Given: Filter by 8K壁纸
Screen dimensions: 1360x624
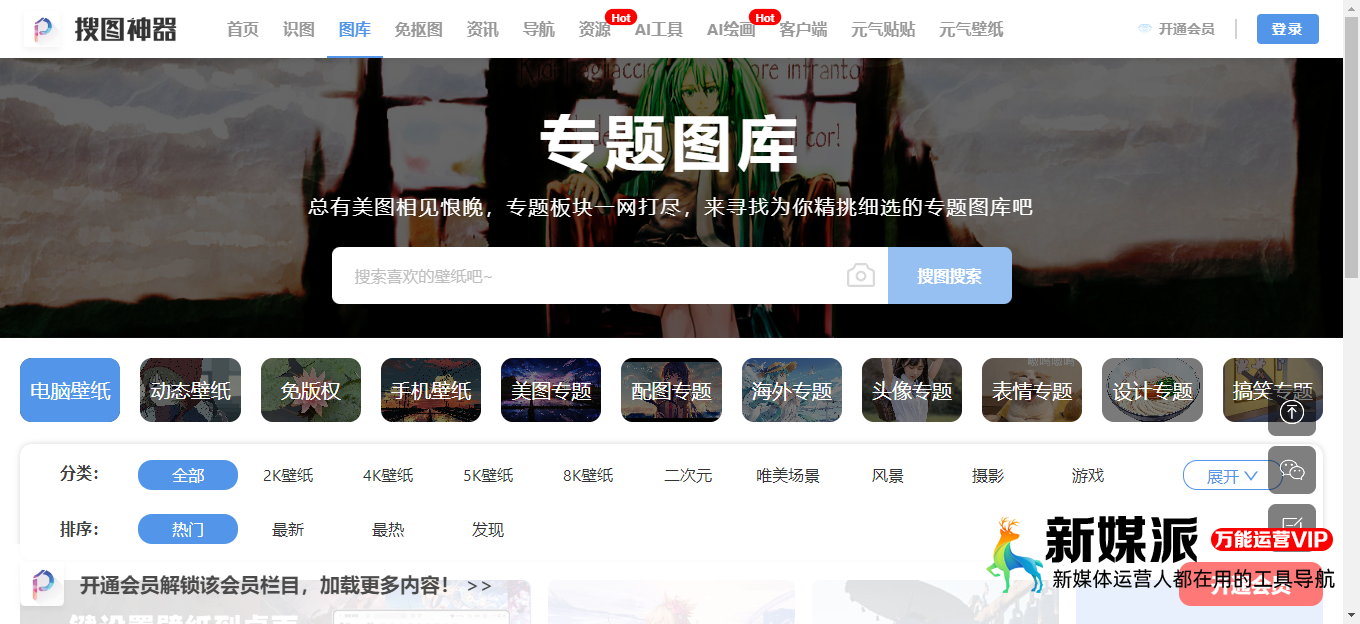Looking at the screenshot, I should 588,475.
